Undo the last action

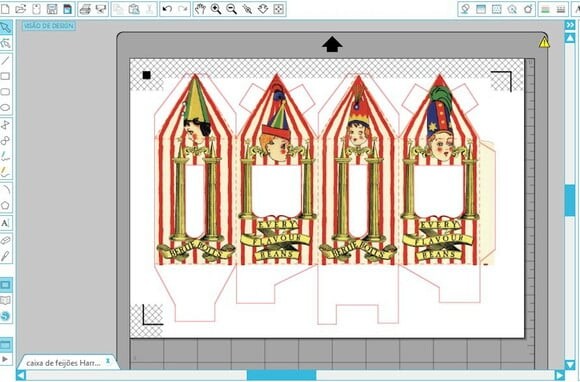pos(167,9)
